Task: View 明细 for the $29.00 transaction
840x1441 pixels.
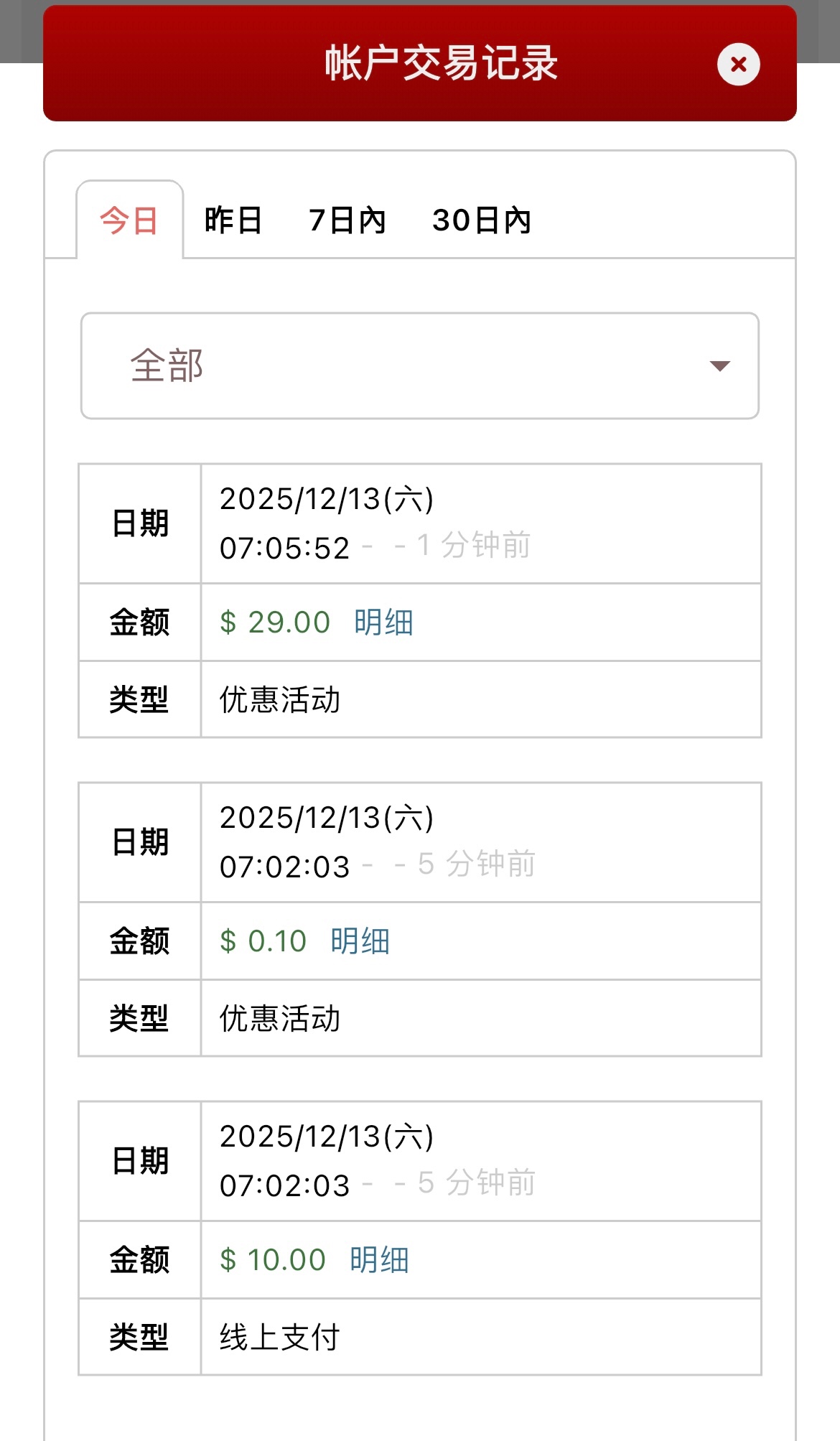Action: pyautogui.click(x=383, y=622)
